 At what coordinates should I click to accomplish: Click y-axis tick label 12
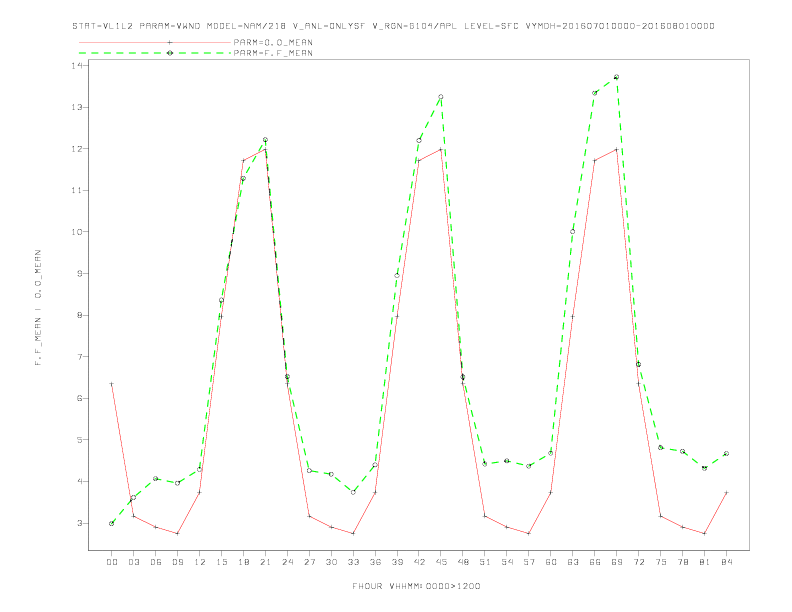tap(77, 149)
